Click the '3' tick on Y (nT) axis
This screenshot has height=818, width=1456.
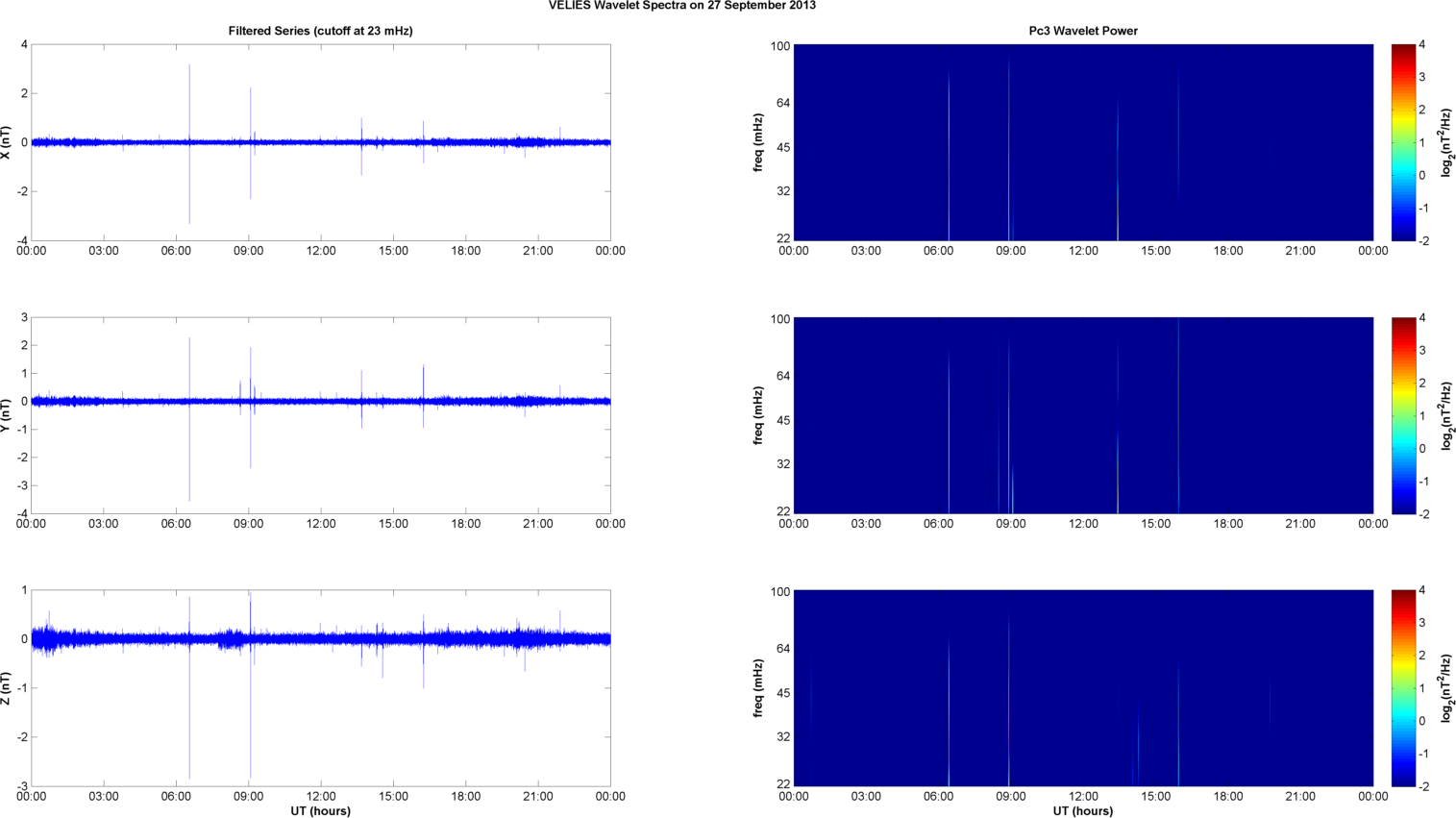point(24,318)
